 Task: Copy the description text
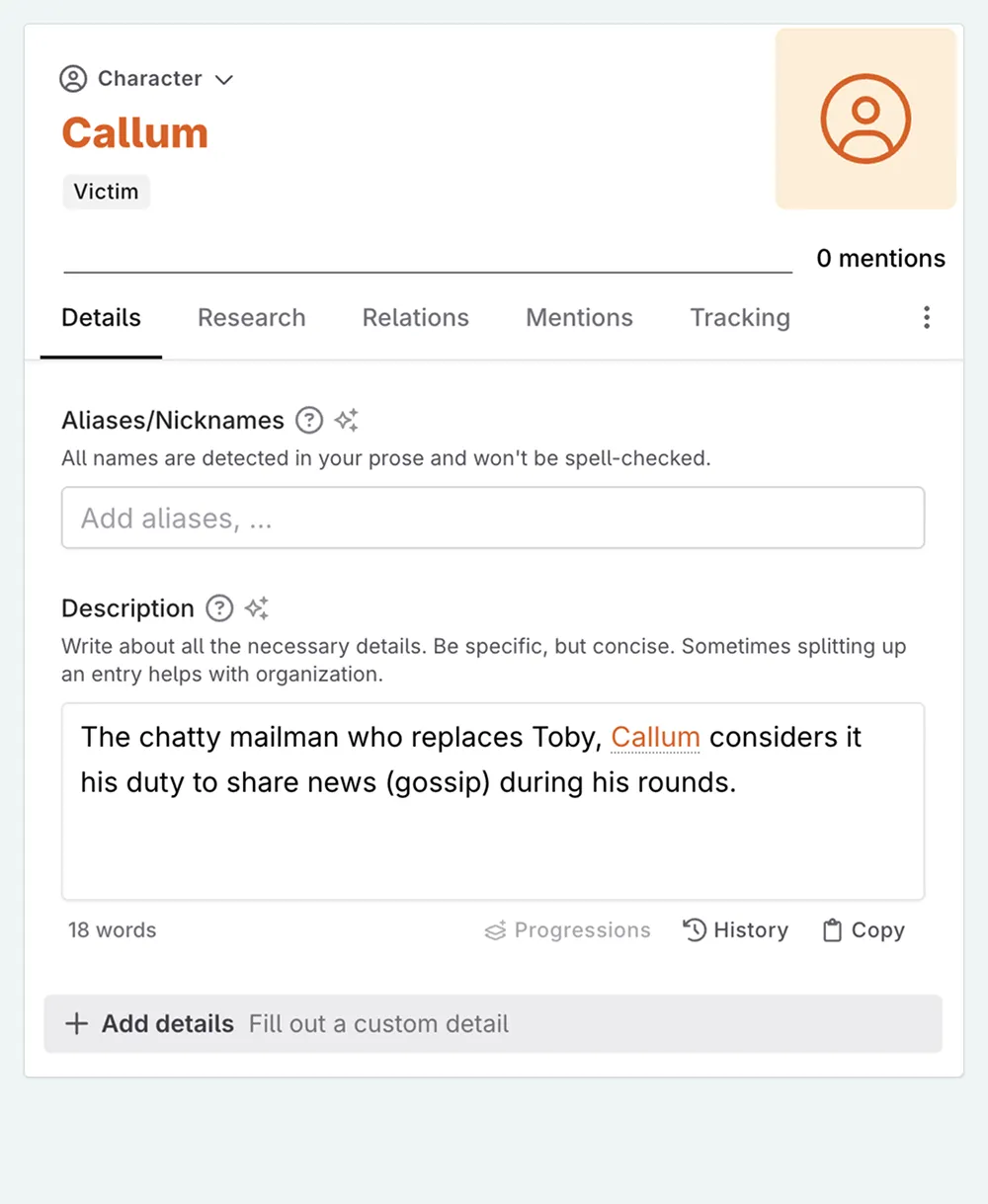point(864,930)
